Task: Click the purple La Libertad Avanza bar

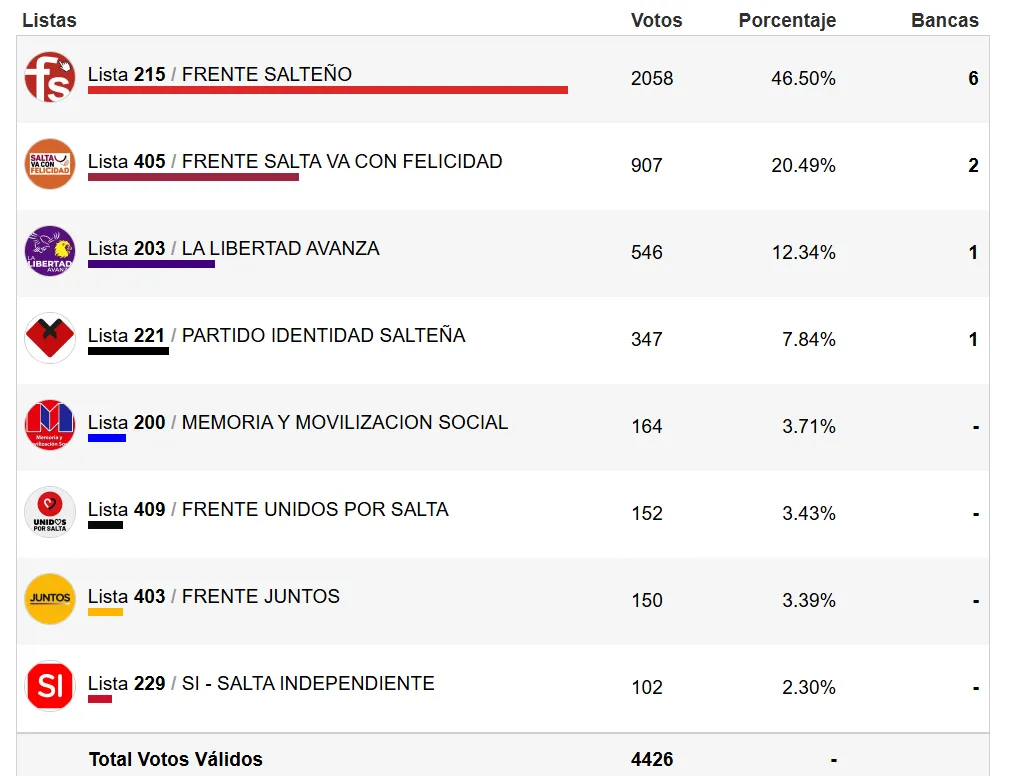Action: [x=151, y=264]
